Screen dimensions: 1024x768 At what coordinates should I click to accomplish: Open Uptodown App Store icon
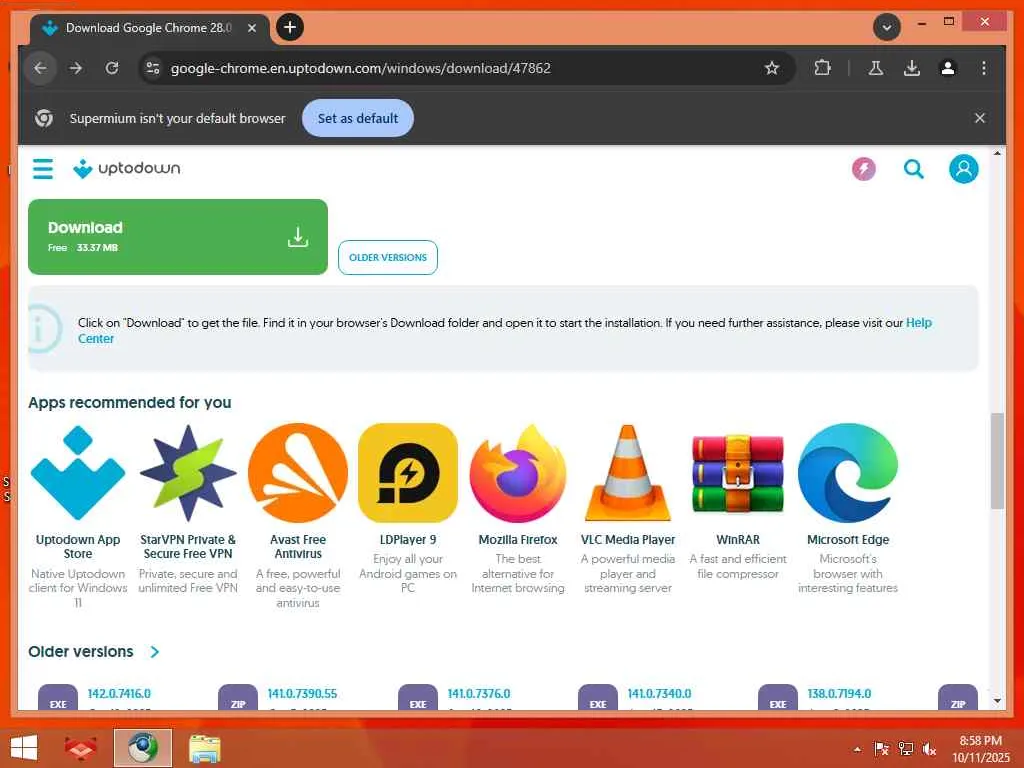(x=78, y=473)
